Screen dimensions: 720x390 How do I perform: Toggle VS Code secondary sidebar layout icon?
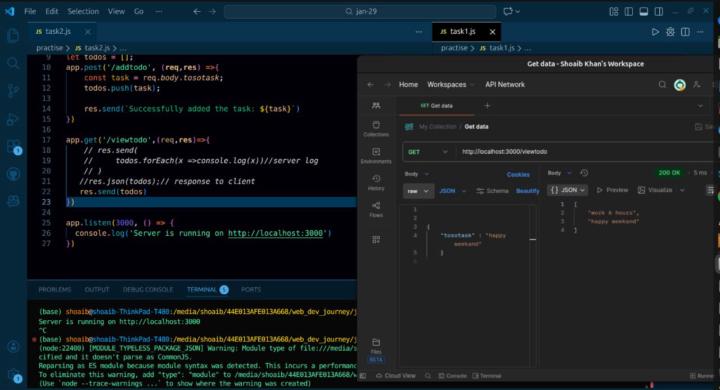(658, 11)
